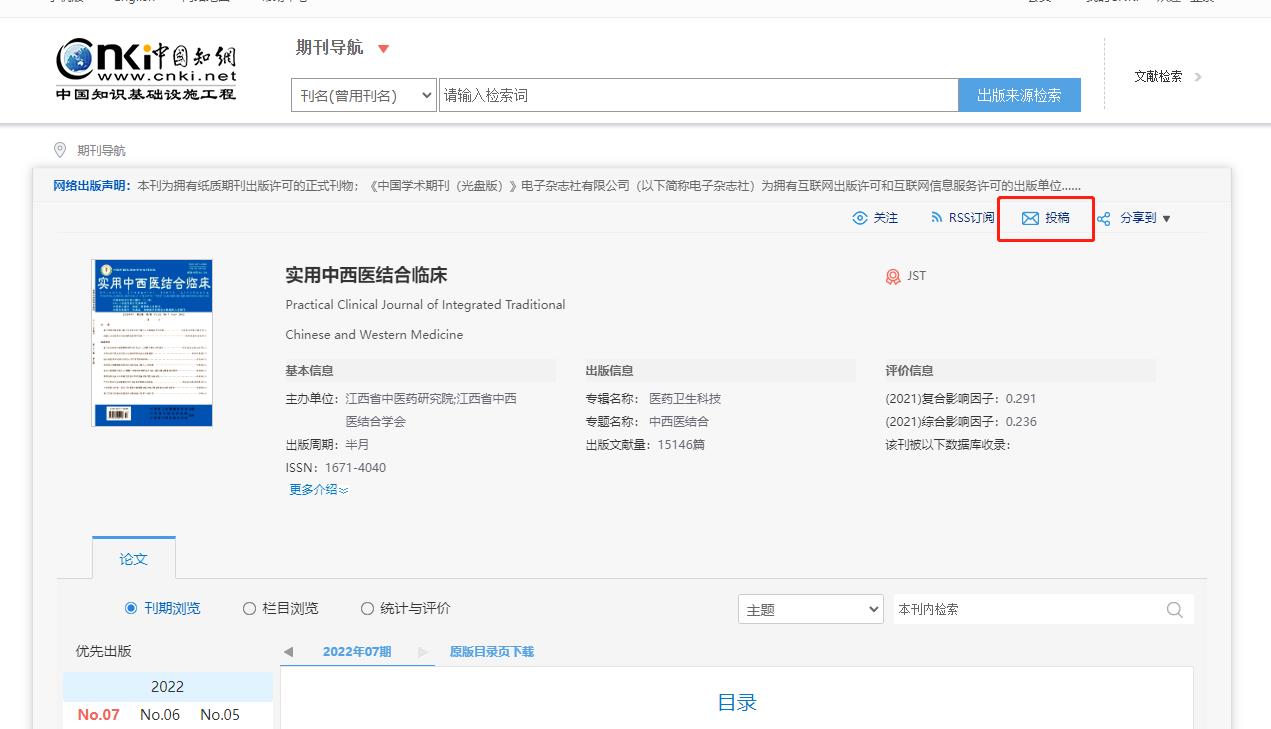
Task: Click the 投稿 envelope icon
Action: pyautogui.click(x=1030, y=218)
